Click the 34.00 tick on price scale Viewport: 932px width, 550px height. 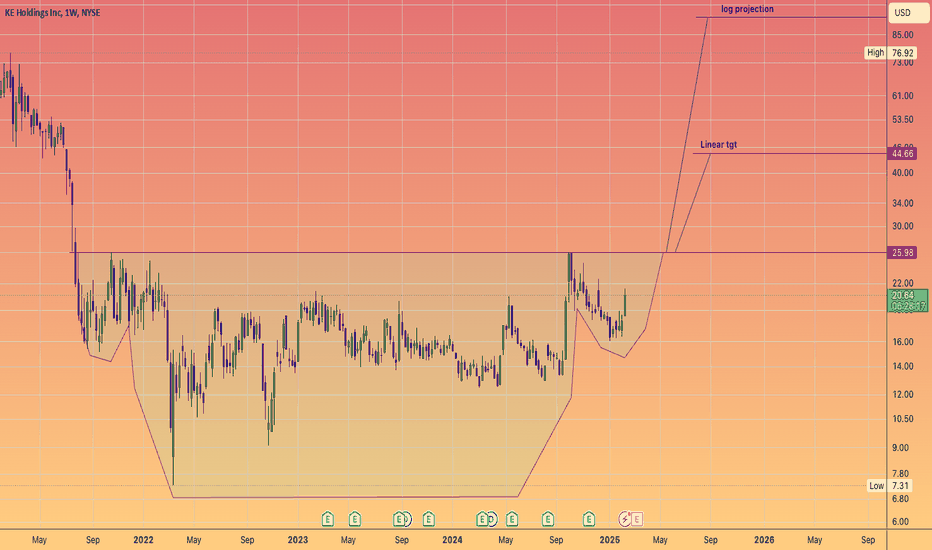pyautogui.click(x=902, y=203)
